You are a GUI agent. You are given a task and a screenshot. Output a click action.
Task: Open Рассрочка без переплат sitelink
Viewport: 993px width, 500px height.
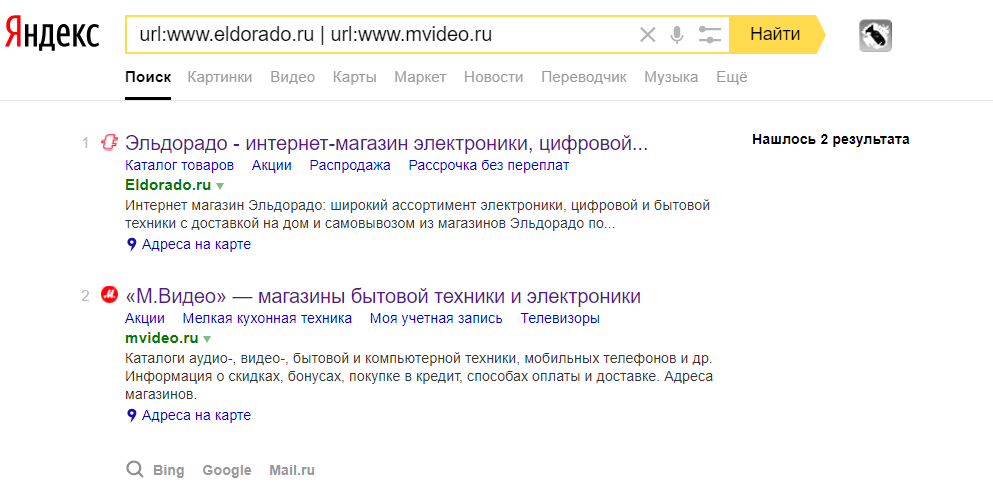488,165
